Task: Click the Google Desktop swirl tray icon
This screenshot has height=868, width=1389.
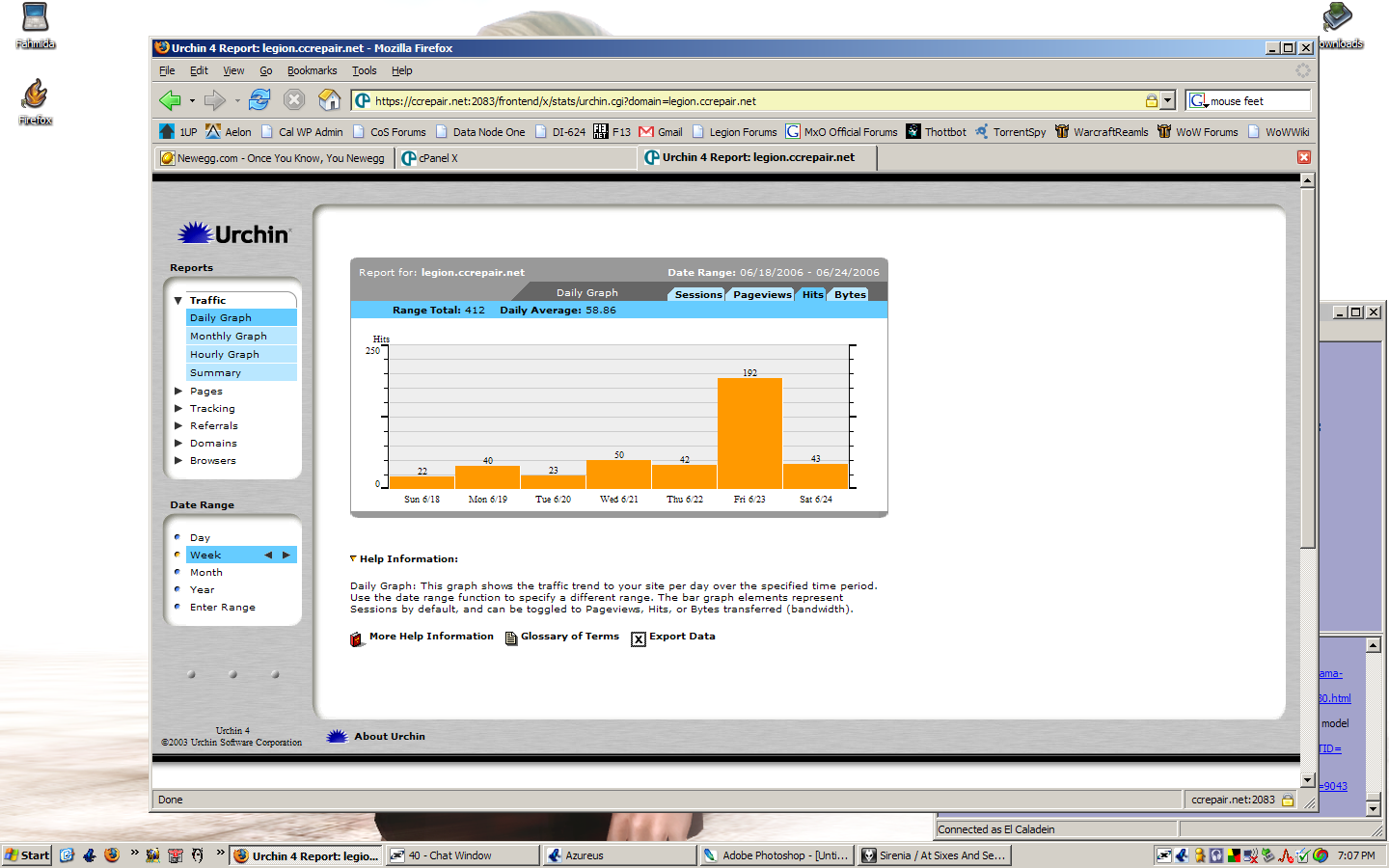Action: pyautogui.click(x=1321, y=854)
